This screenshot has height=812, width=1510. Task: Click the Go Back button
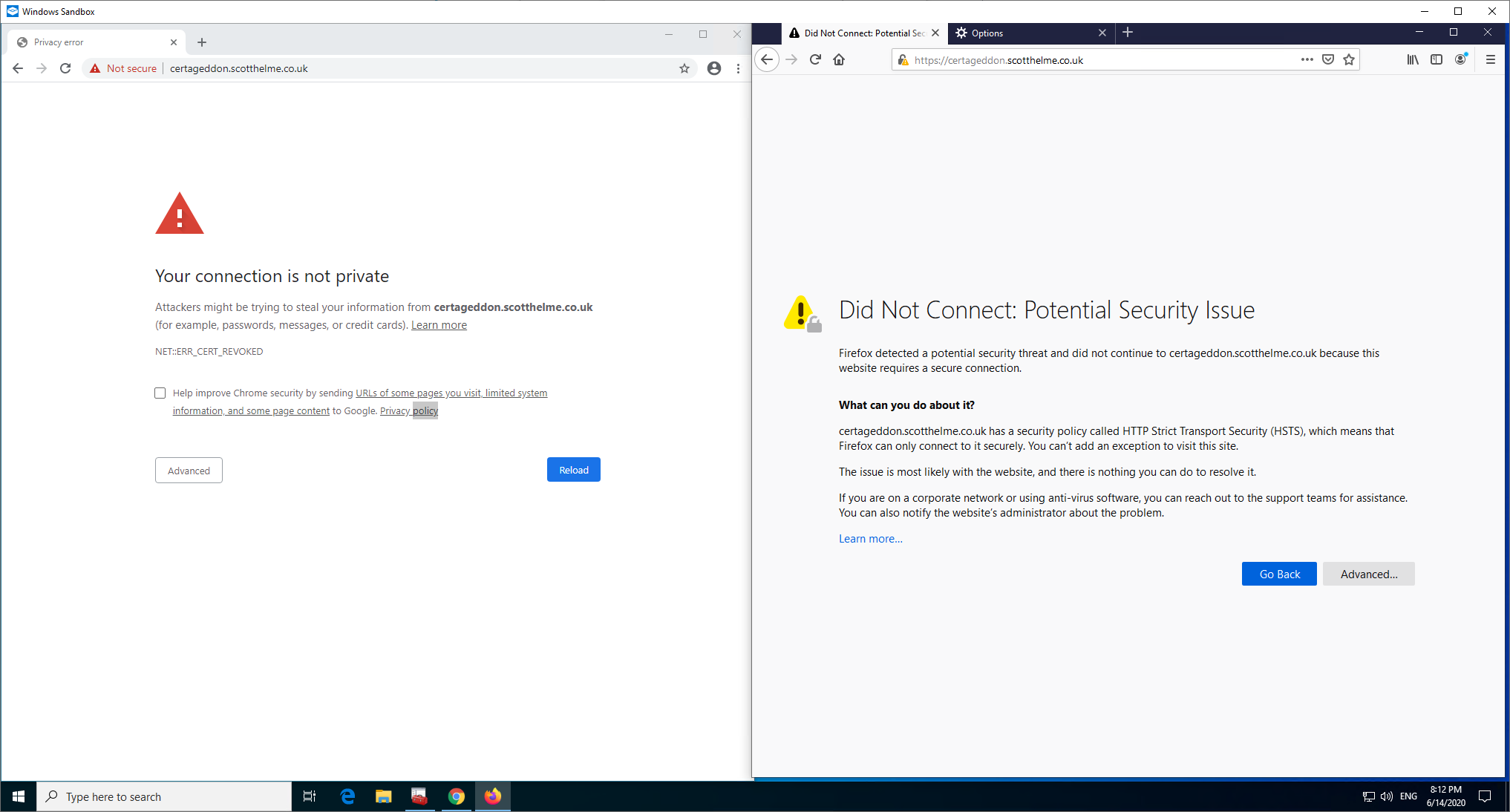point(1279,574)
